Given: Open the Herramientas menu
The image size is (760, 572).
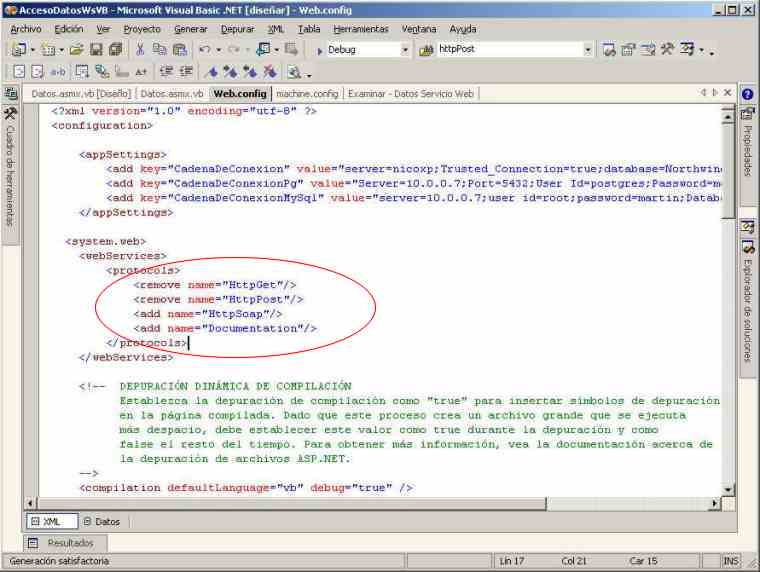Looking at the screenshot, I should [361, 29].
